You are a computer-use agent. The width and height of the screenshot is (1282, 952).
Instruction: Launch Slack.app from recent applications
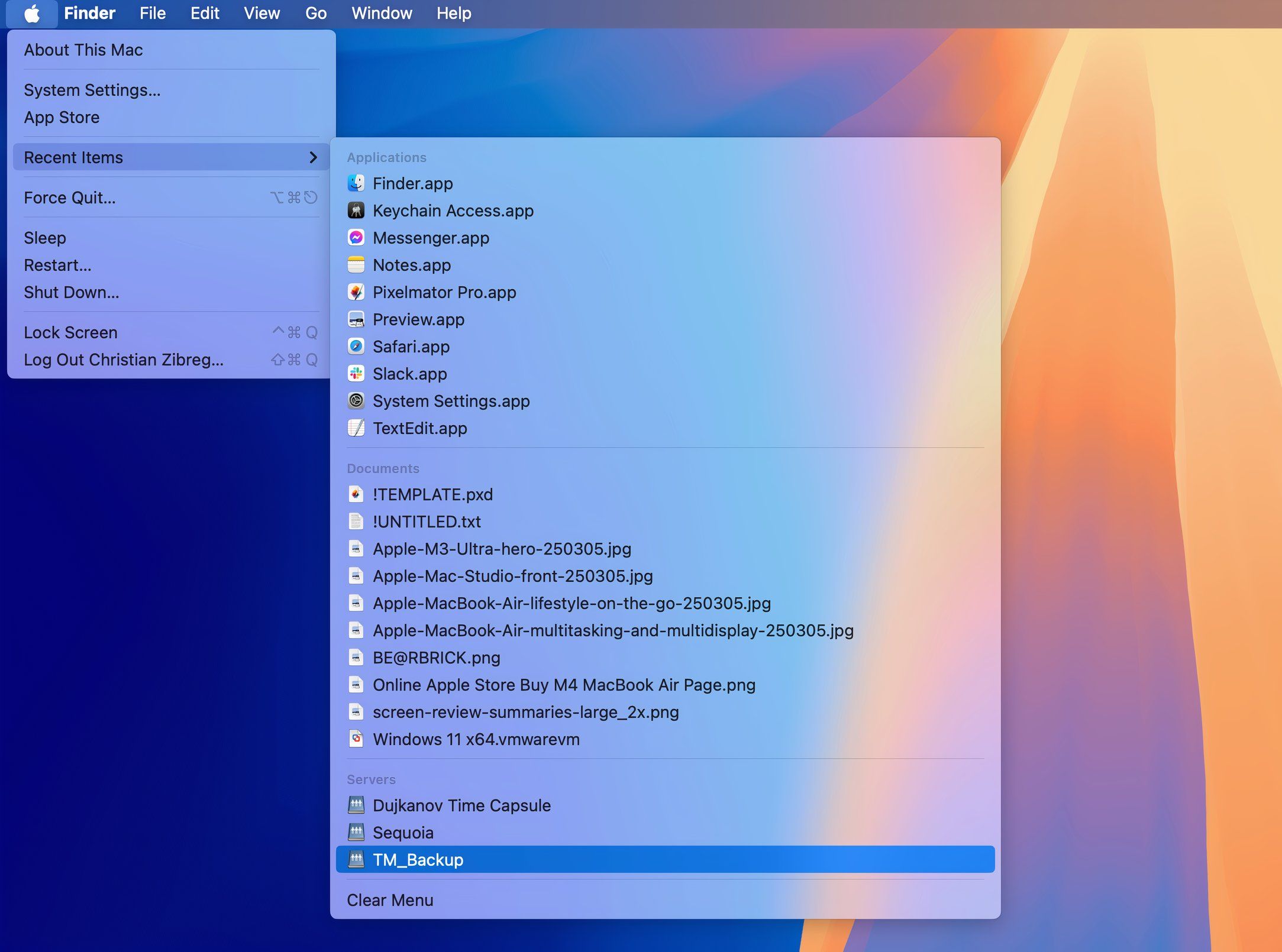[409, 373]
